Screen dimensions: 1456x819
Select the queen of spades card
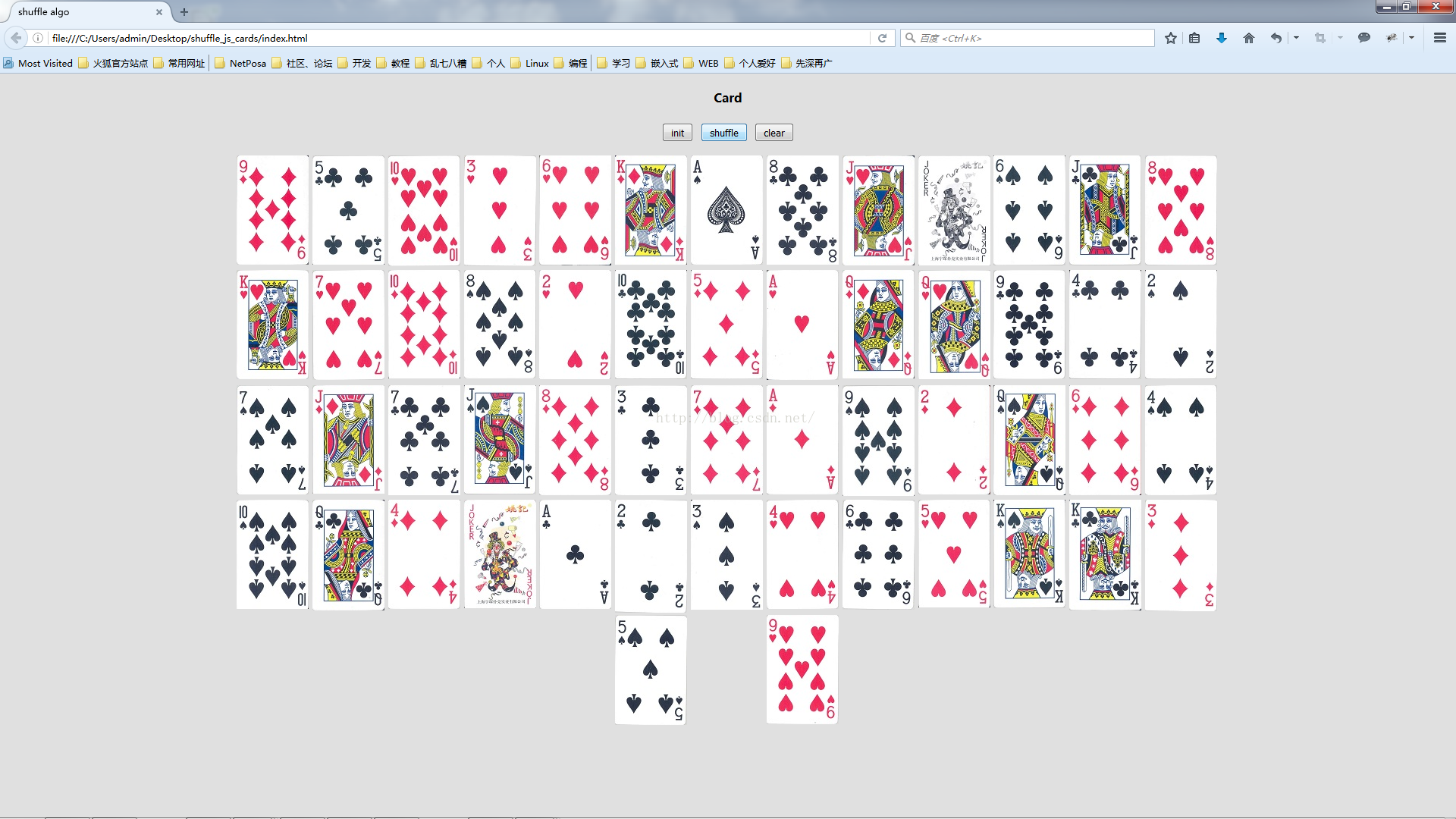point(1029,440)
